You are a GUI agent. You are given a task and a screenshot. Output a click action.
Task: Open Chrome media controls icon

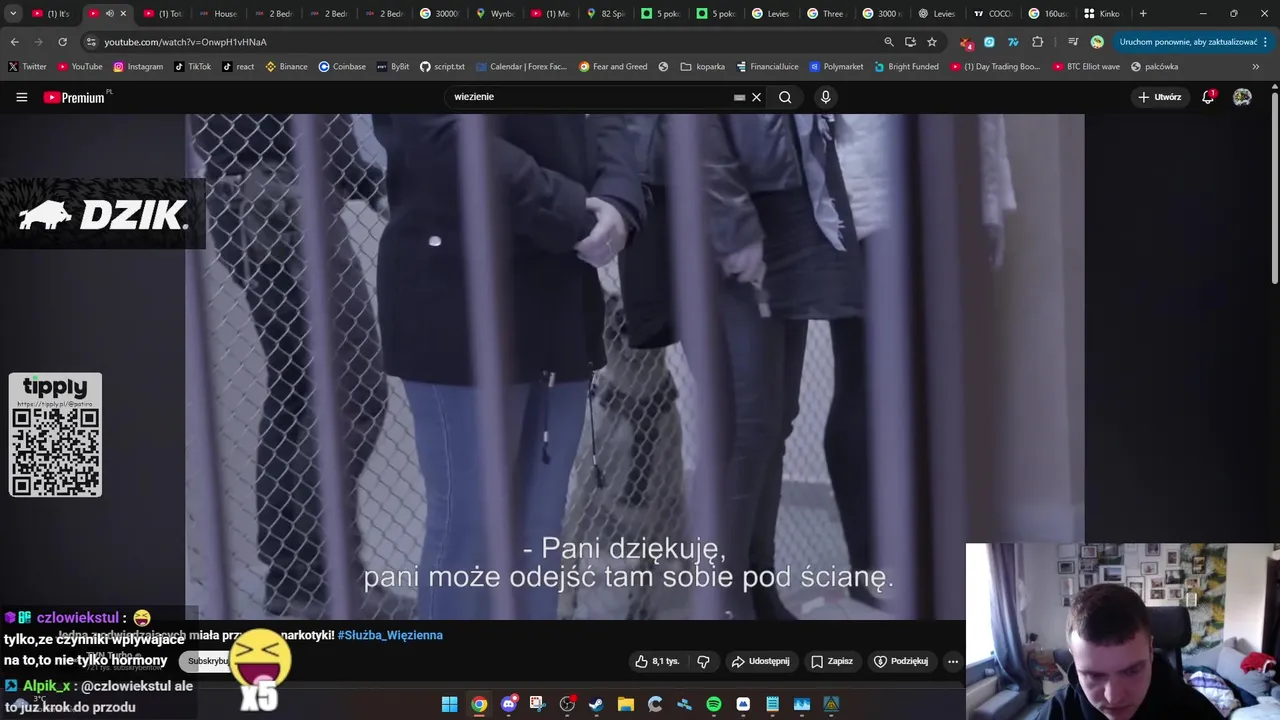click(x=1073, y=42)
